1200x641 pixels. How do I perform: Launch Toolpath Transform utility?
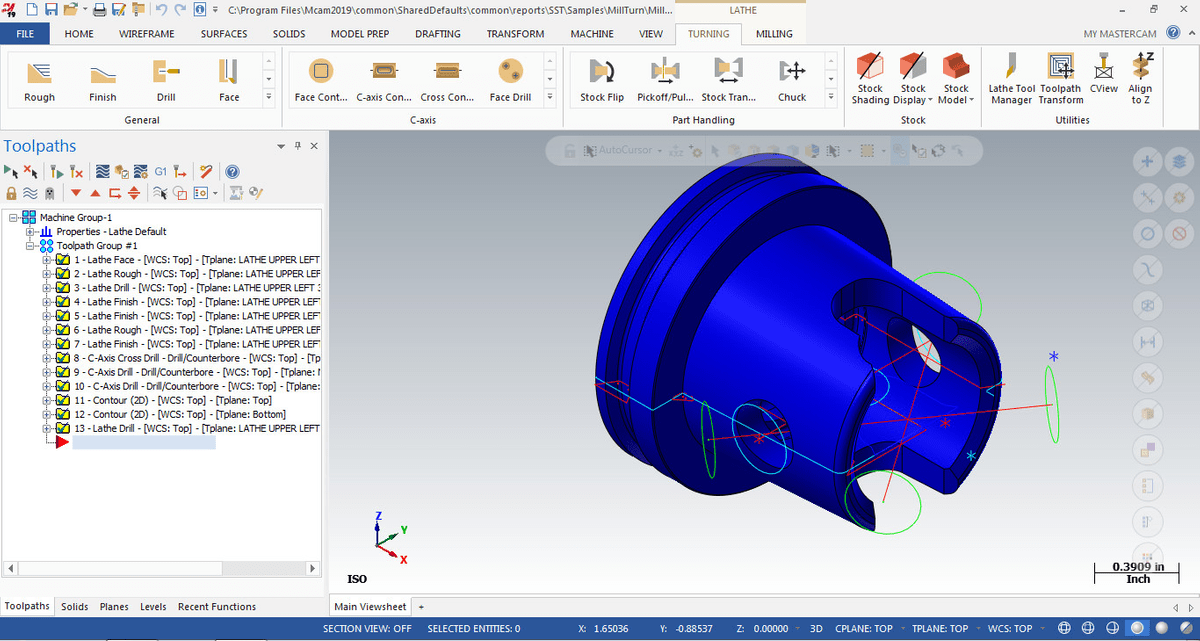coord(1061,78)
